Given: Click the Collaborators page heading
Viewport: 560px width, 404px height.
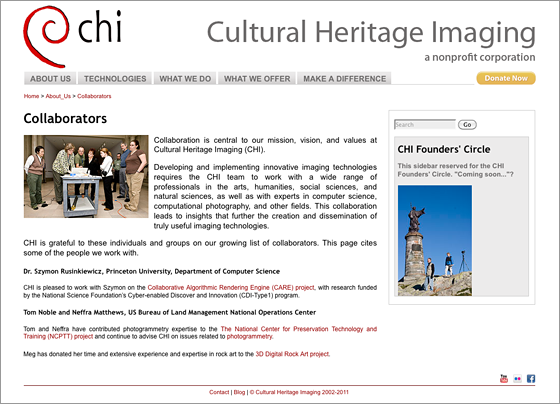Looking at the screenshot, I should 65,119.
